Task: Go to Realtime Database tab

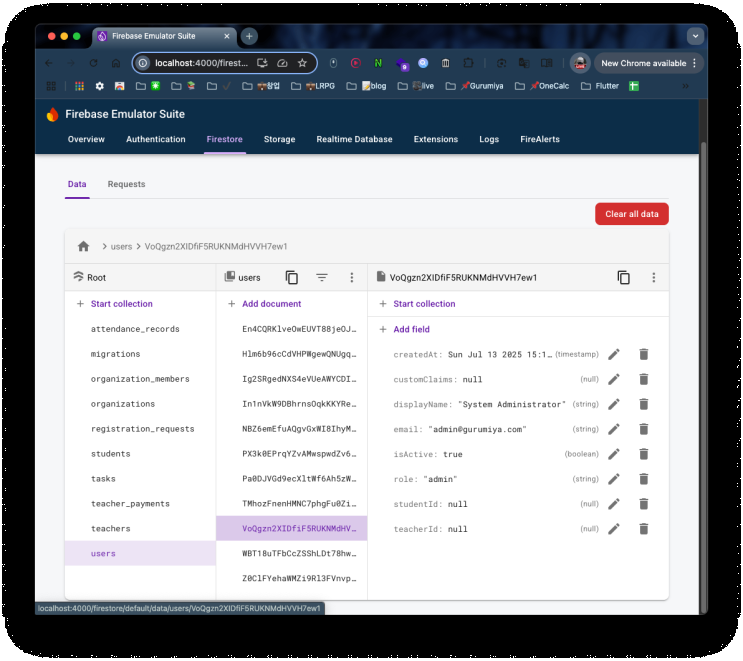Action: coord(354,139)
